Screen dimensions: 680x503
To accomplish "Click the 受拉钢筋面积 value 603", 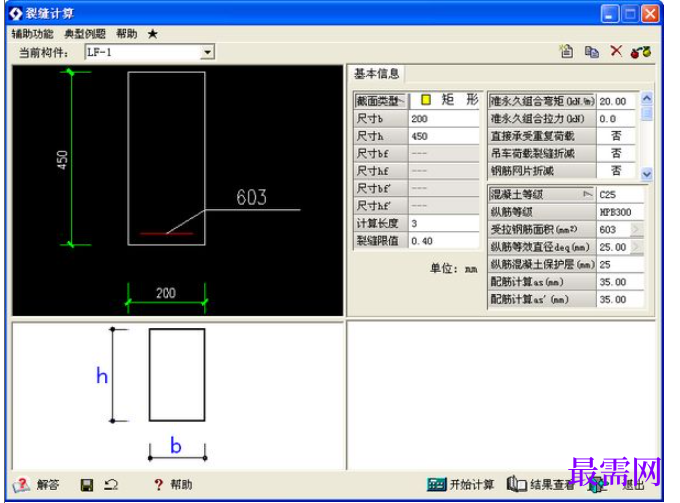I will pyautogui.click(x=614, y=229).
